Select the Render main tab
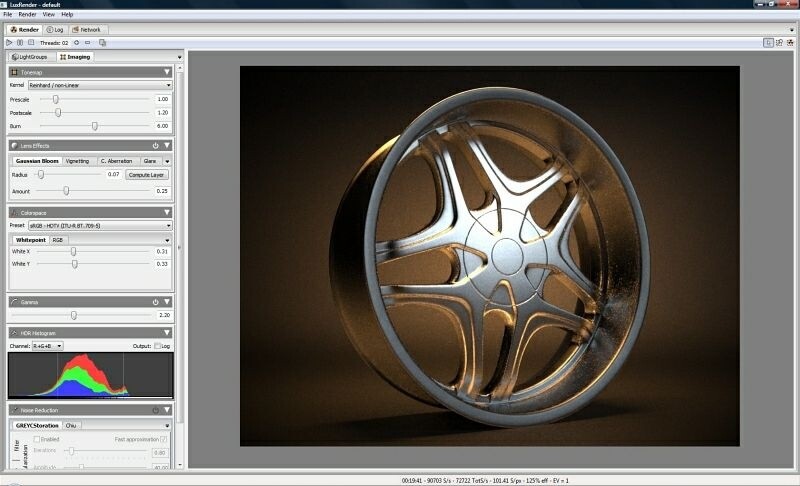 tap(24, 30)
